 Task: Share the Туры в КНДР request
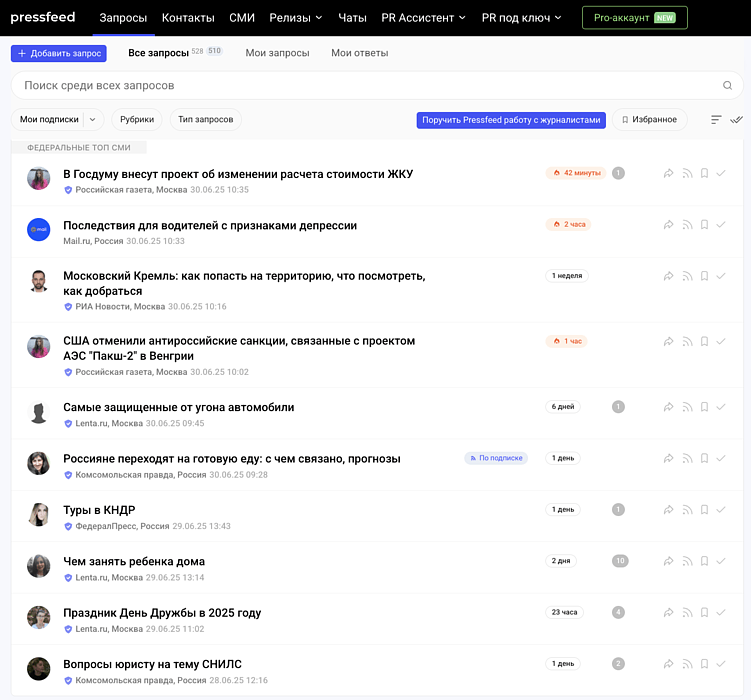point(669,510)
